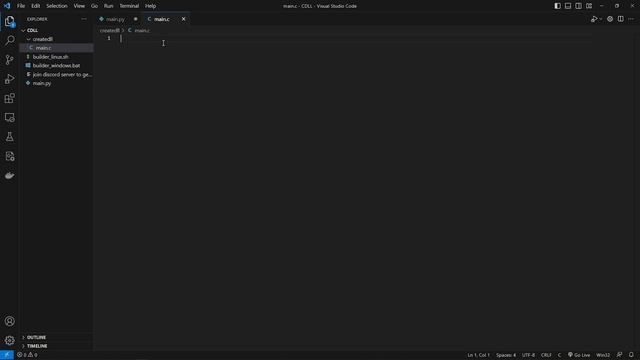Click Go Live in status bar
Viewport: 640px width, 360px height.
(x=579, y=355)
